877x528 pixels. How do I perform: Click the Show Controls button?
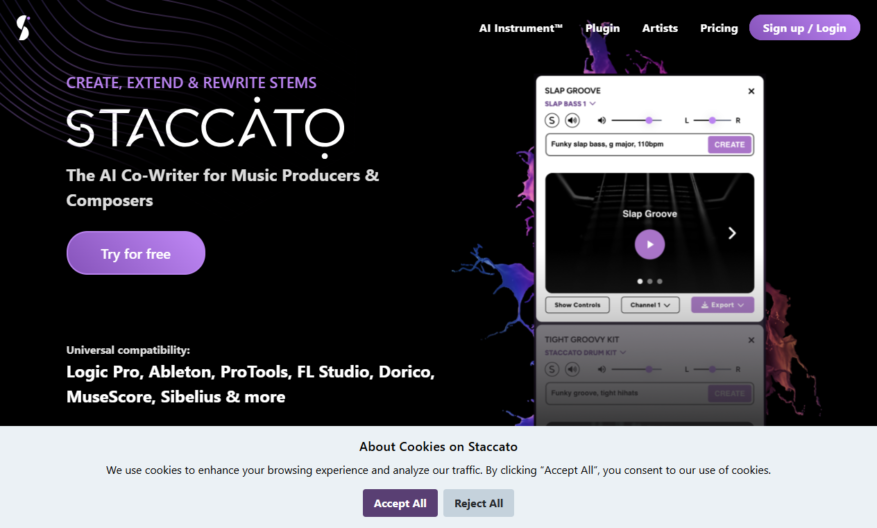pyautogui.click(x=577, y=305)
